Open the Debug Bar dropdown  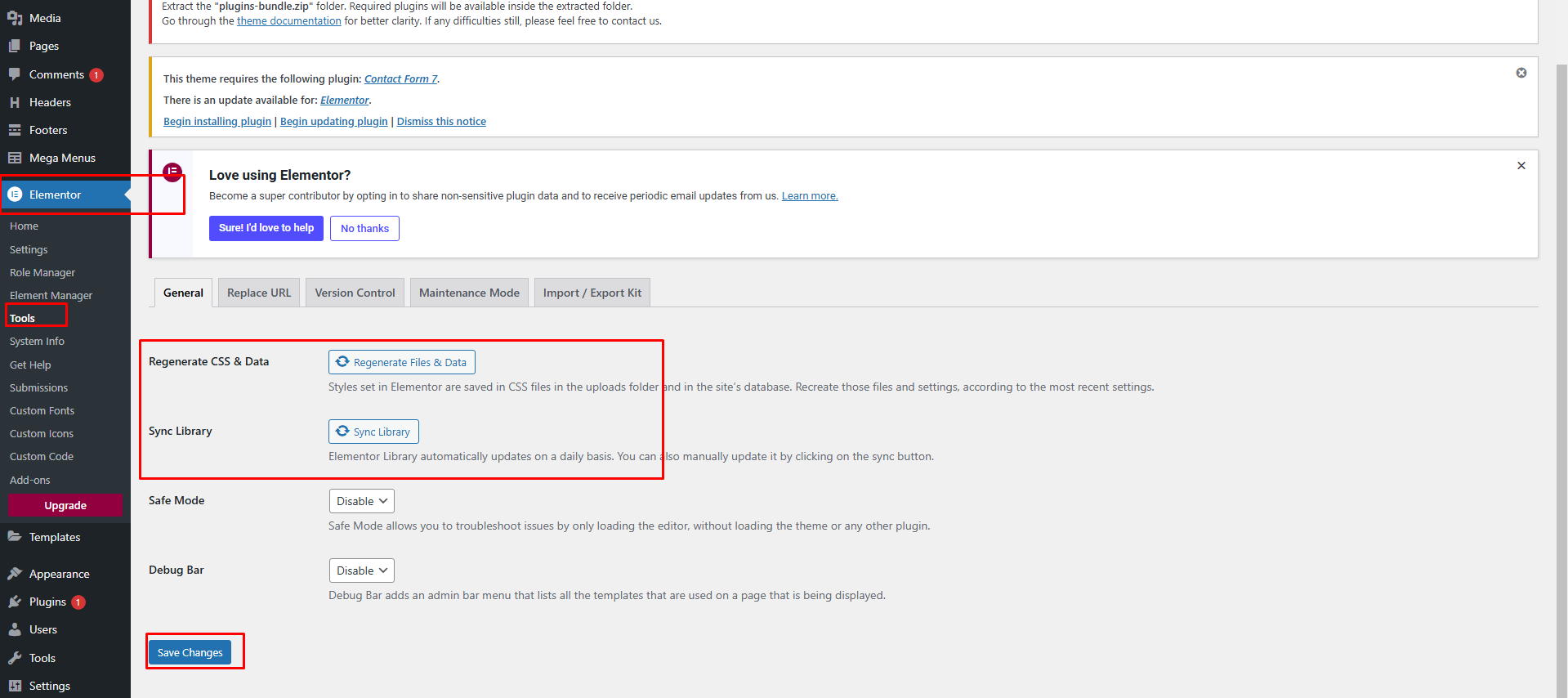point(362,570)
